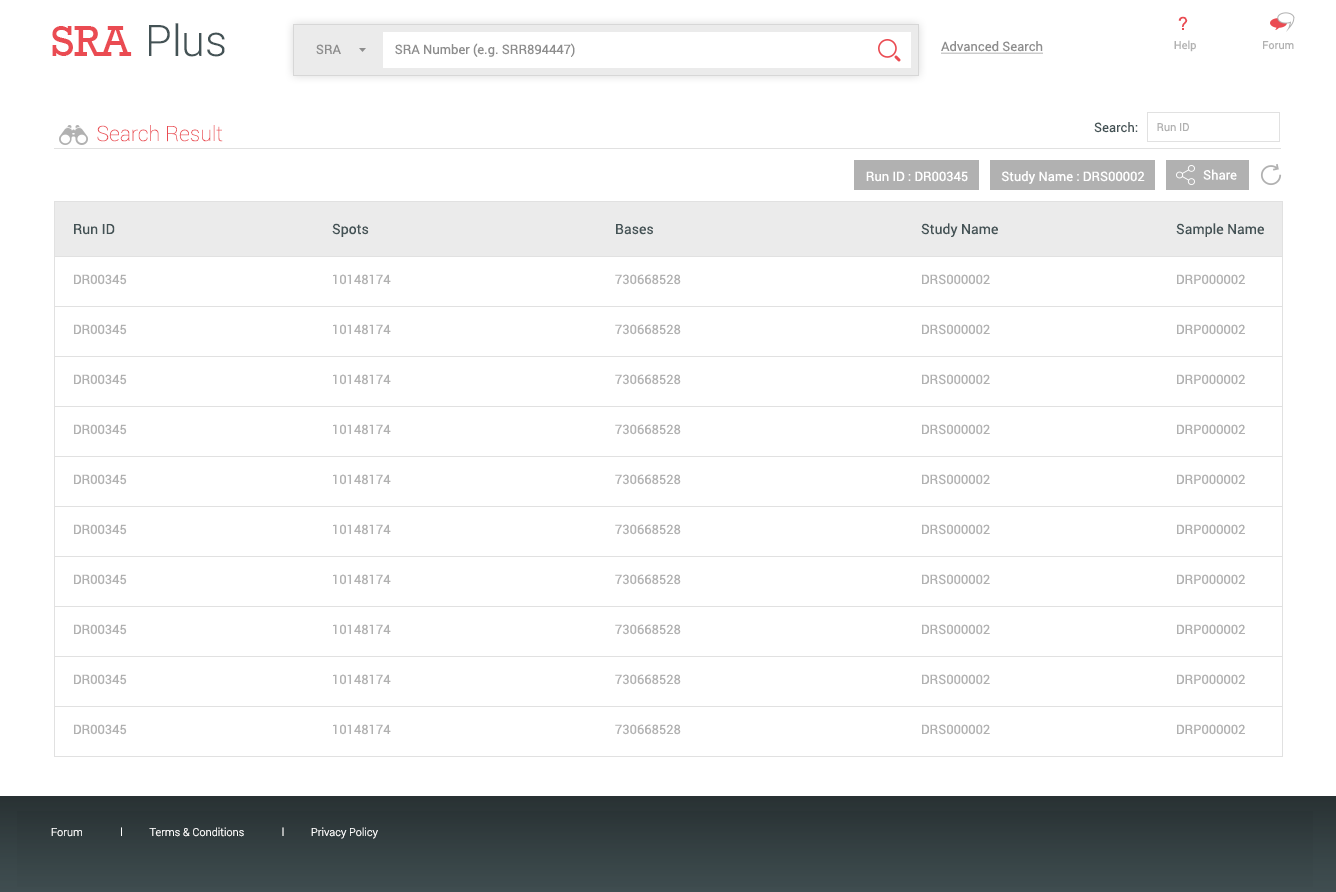Sort by Run ID column header
This screenshot has width=1336, height=892.
[94, 230]
